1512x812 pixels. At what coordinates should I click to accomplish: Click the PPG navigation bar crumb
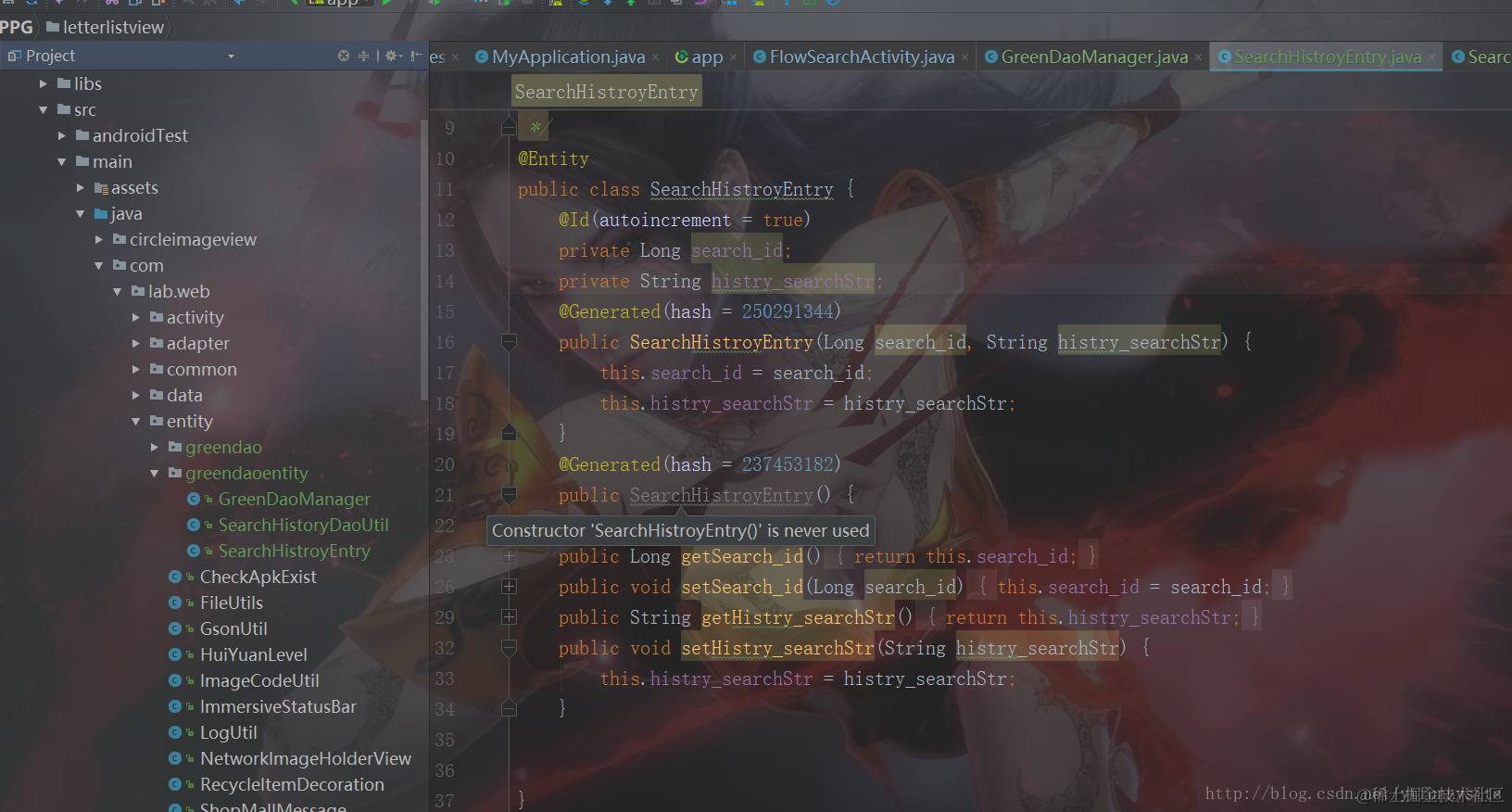click(16, 28)
